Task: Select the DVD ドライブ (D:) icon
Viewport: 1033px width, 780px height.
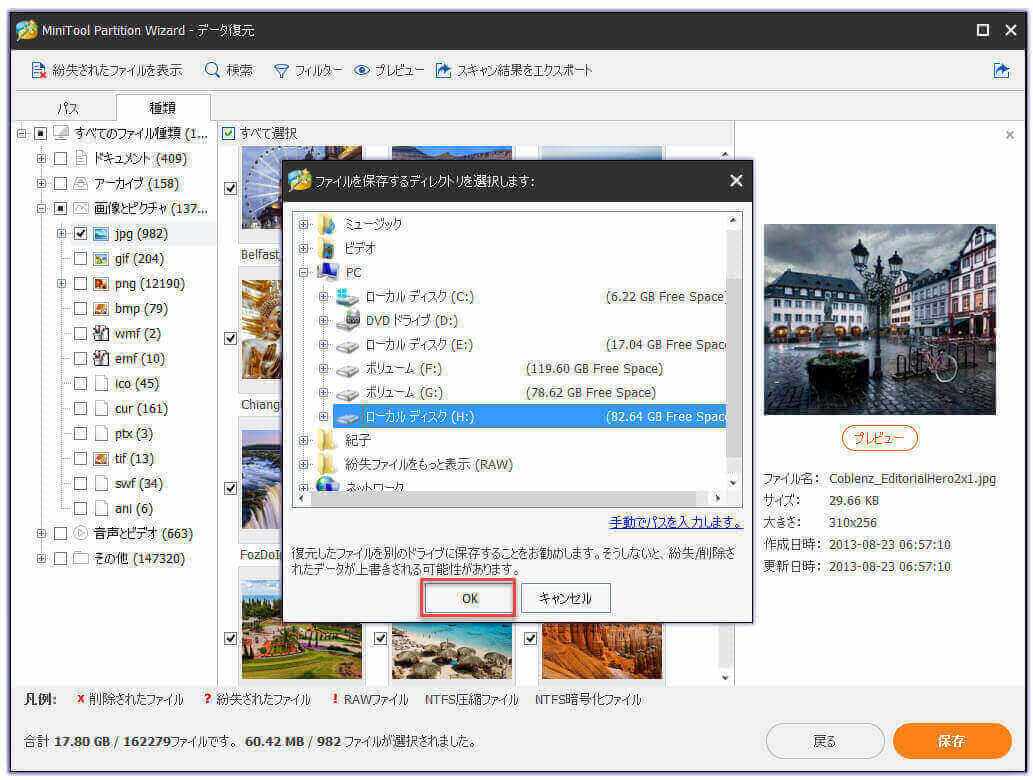Action: coord(346,321)
